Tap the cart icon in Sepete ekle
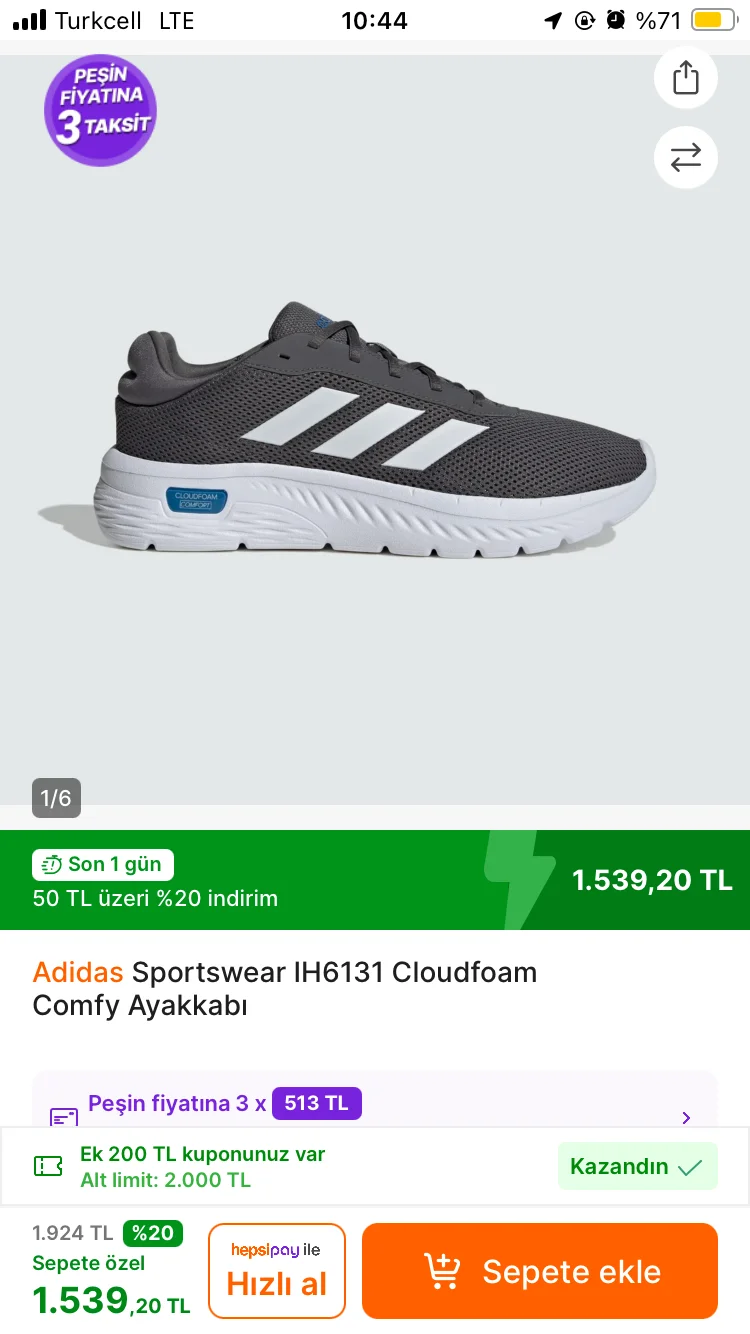 click(x=441, y=1271)
